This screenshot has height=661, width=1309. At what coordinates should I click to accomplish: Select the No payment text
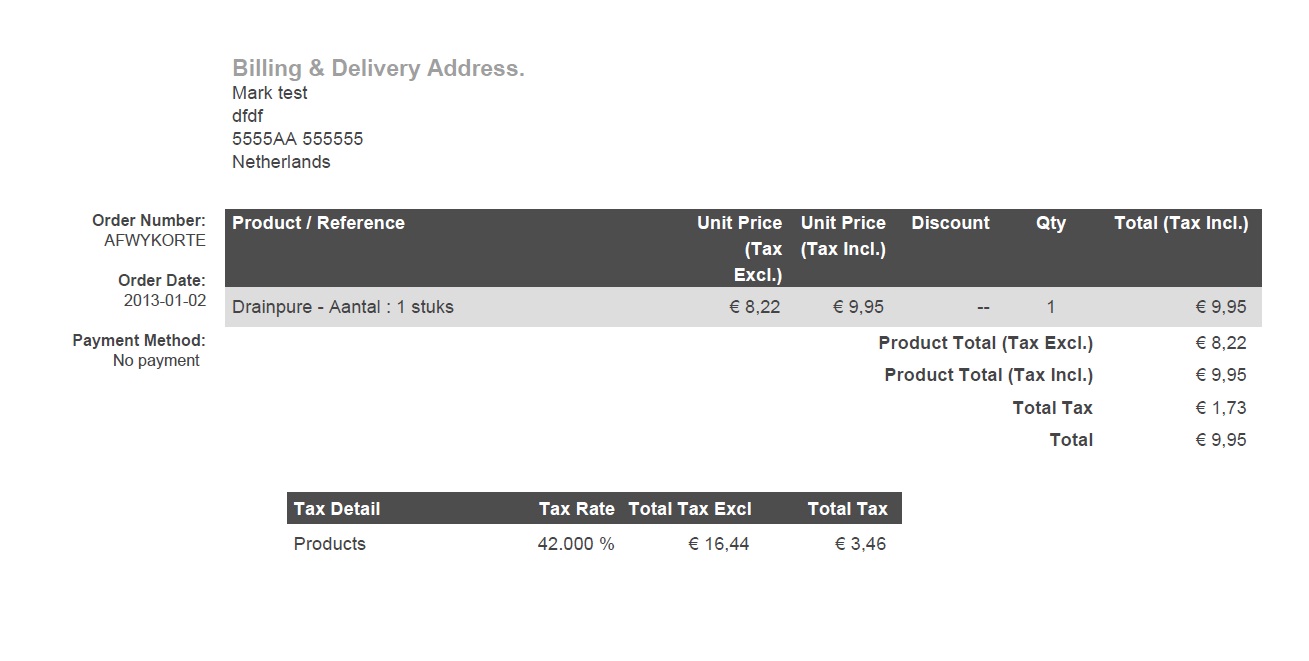tap(156, 360)
